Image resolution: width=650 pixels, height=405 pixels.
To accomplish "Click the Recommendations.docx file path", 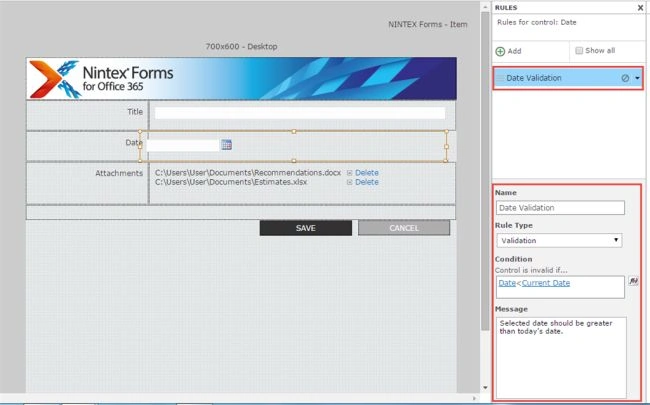I will point(248,172).
